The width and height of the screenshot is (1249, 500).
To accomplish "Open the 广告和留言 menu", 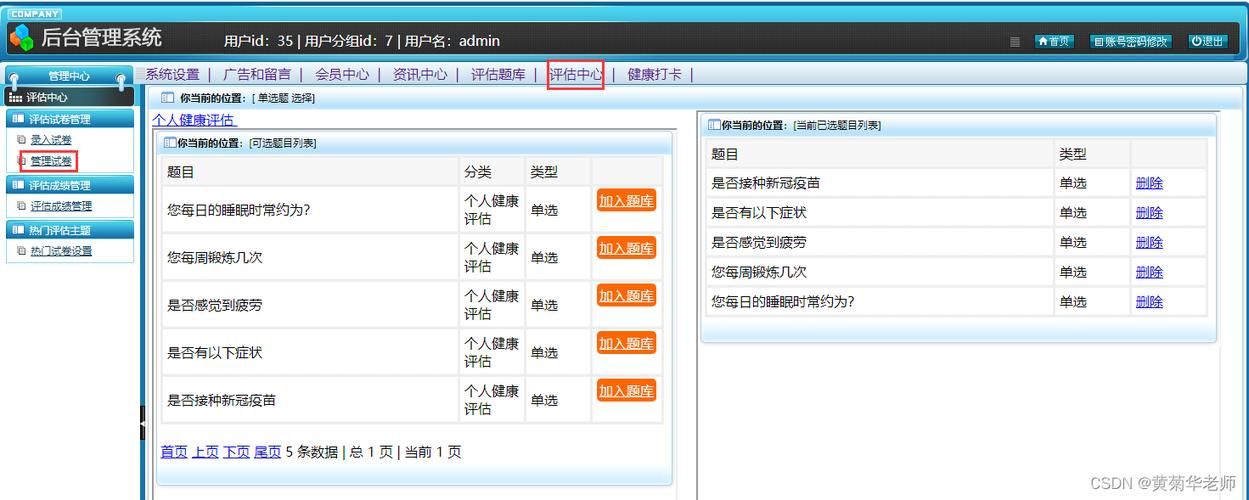I will pos(257,74).
